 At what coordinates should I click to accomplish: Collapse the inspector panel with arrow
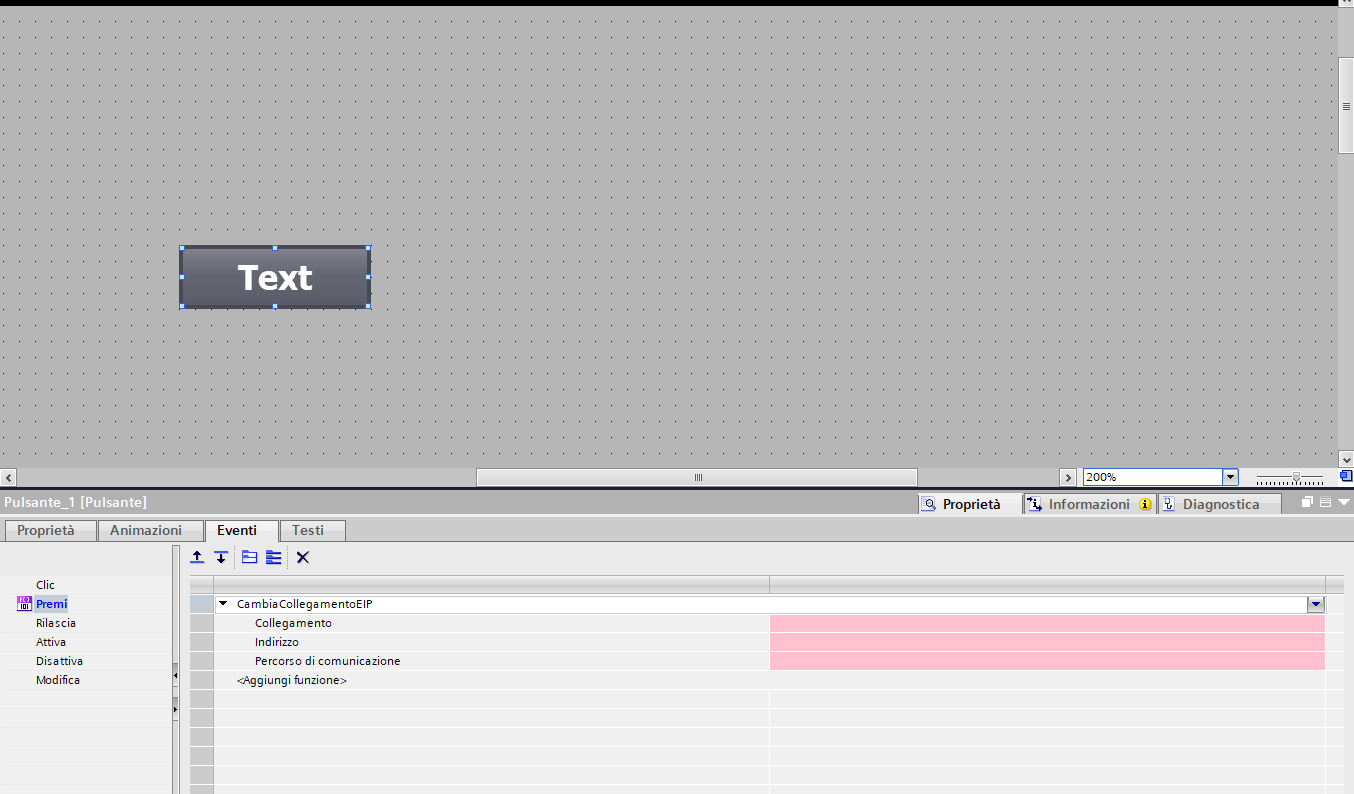[1344, 502]
